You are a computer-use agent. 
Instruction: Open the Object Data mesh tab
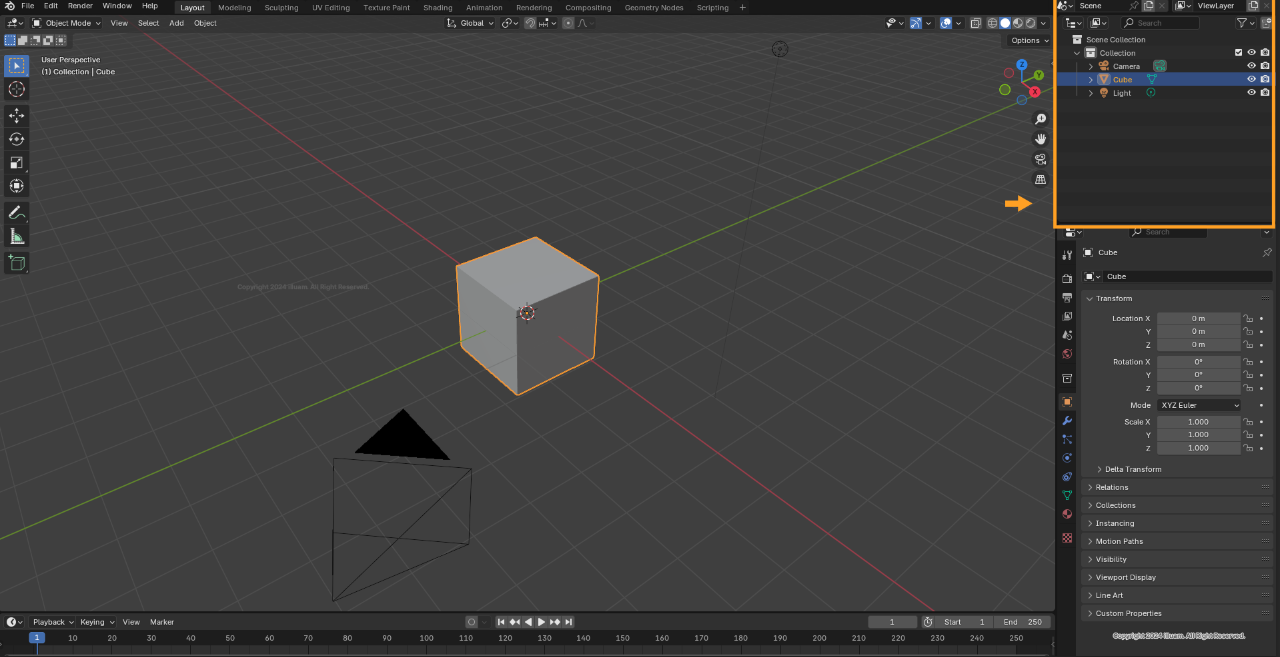tap(1067, 495)
